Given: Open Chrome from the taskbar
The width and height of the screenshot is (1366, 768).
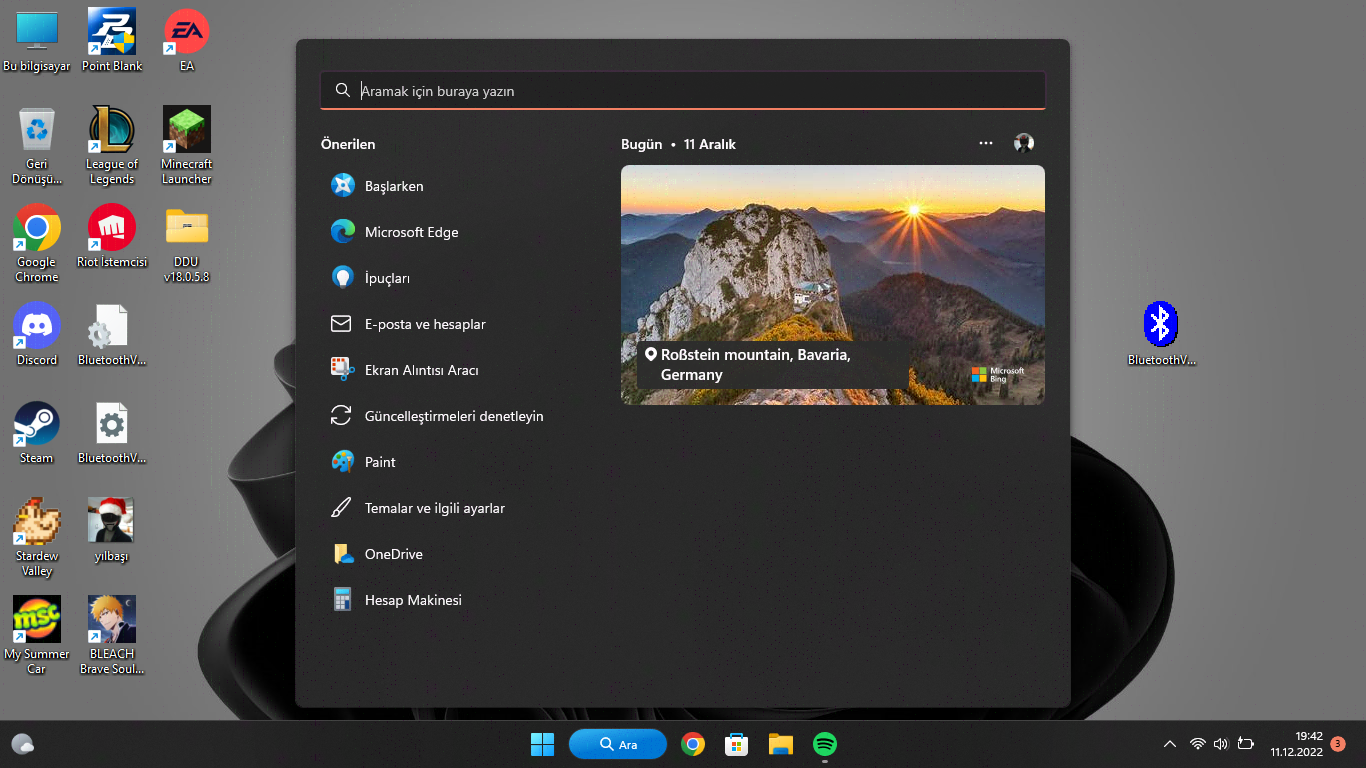Looking at the screenshot, I should (692, 744).
